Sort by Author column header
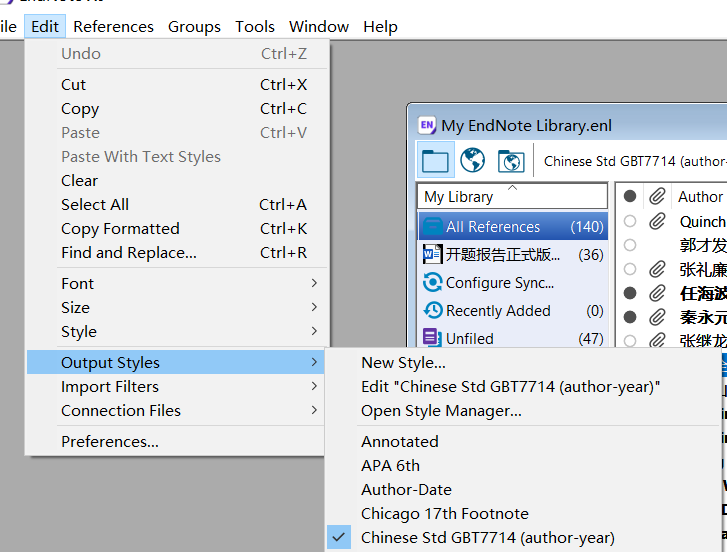727x552 pixels. 700,197
